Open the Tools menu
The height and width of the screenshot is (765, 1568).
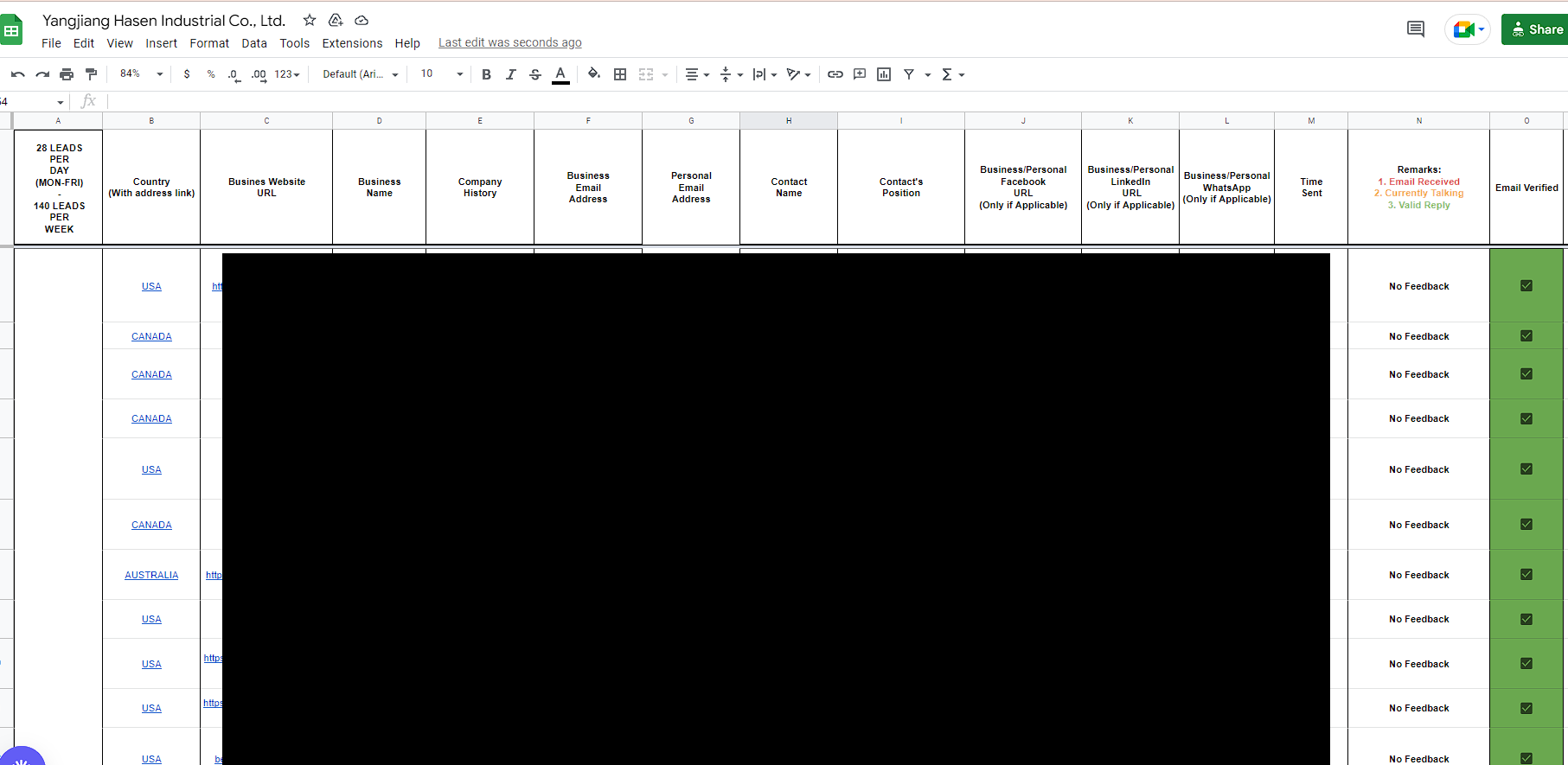tap(294, 43)
